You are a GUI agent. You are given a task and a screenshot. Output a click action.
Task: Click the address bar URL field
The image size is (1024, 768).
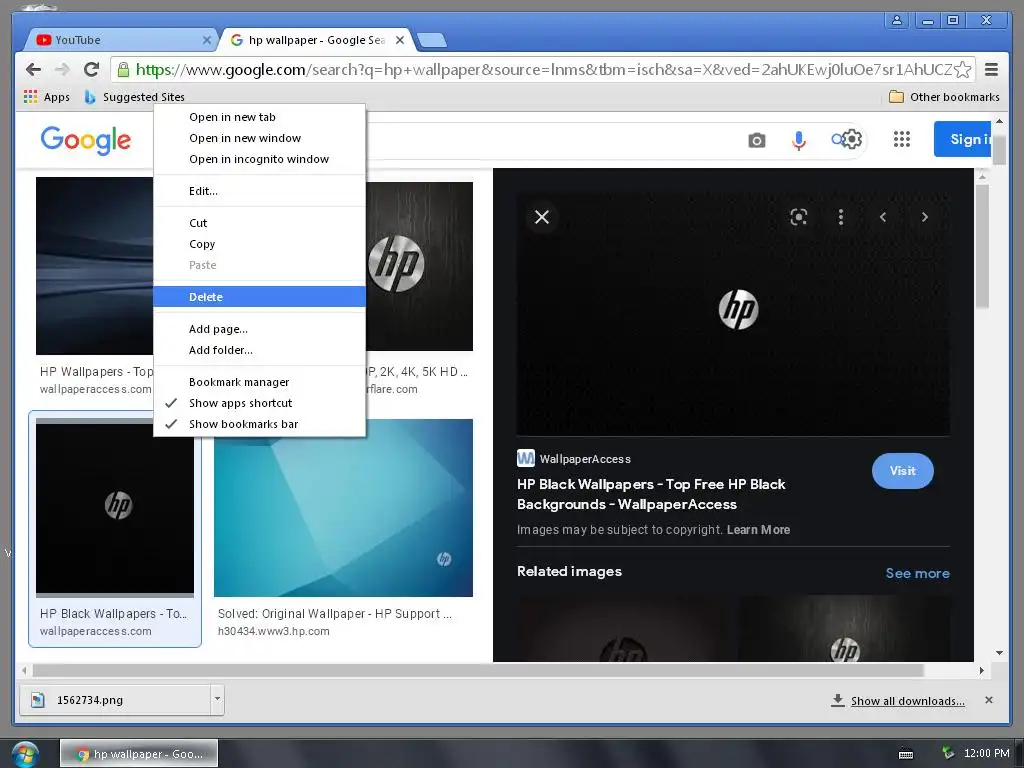coord(543,69)
